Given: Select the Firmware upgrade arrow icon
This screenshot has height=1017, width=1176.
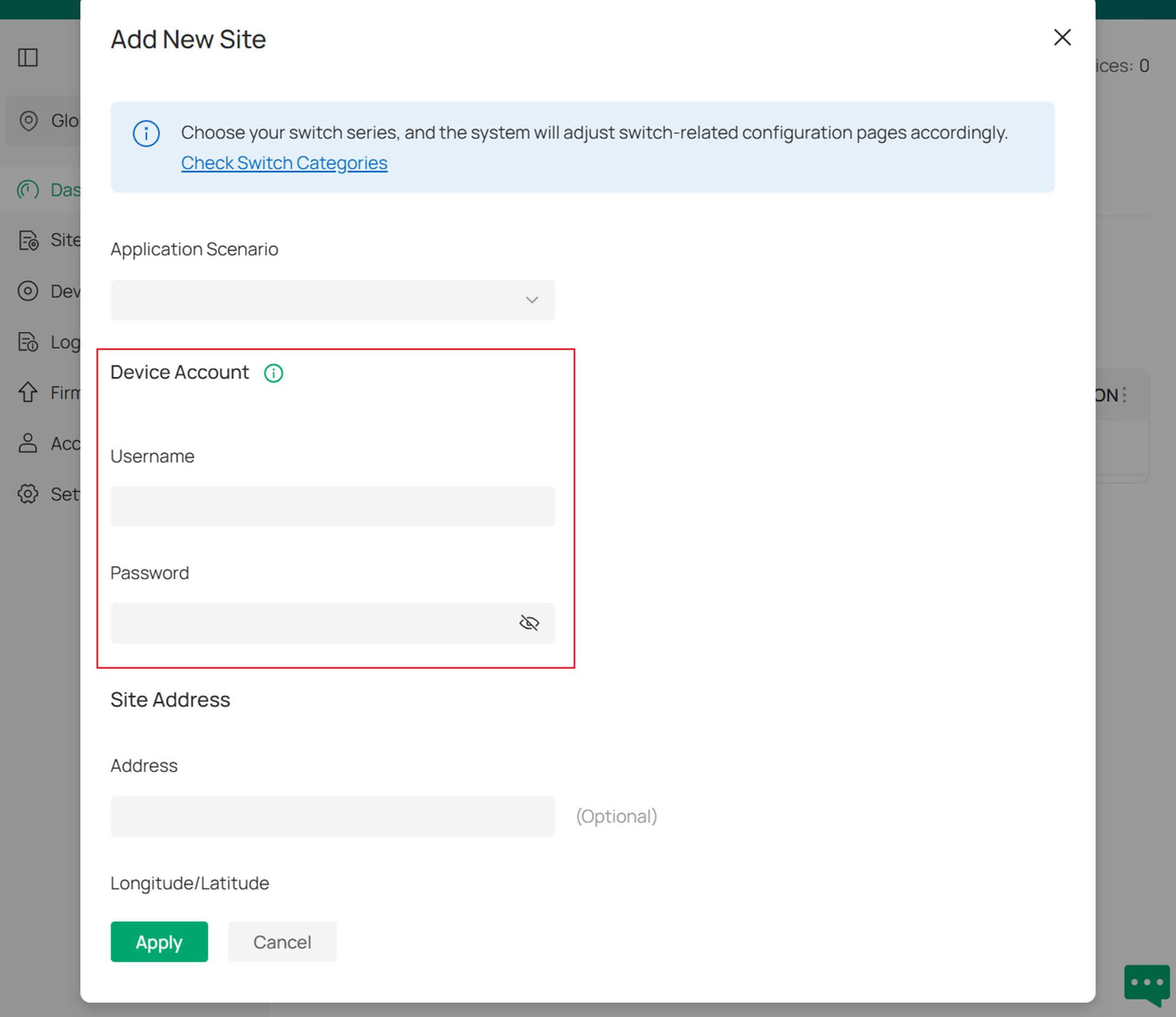Looking at the screenshot, I should coord(28,392).
